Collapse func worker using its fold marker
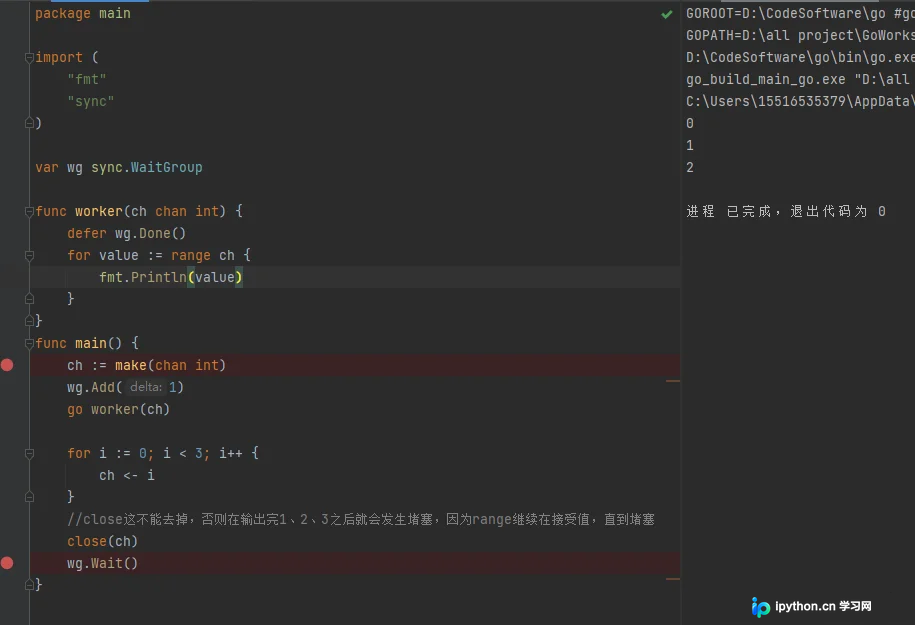 click(x=29, y=211)
